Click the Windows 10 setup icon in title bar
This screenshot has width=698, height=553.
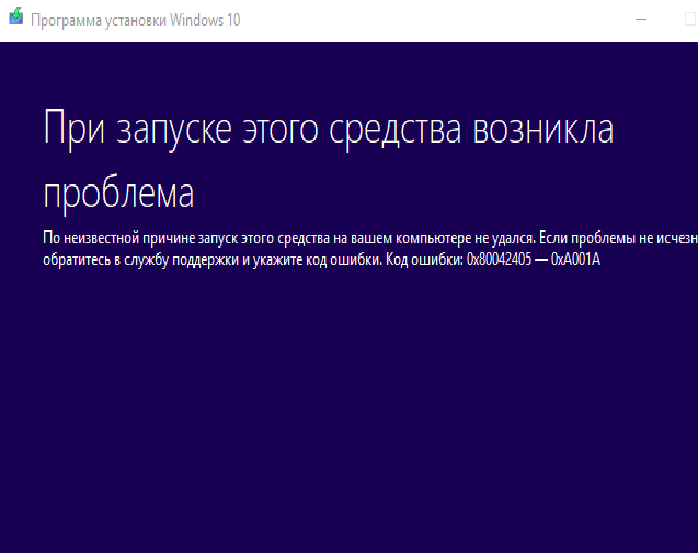click(x=16, y=16)
